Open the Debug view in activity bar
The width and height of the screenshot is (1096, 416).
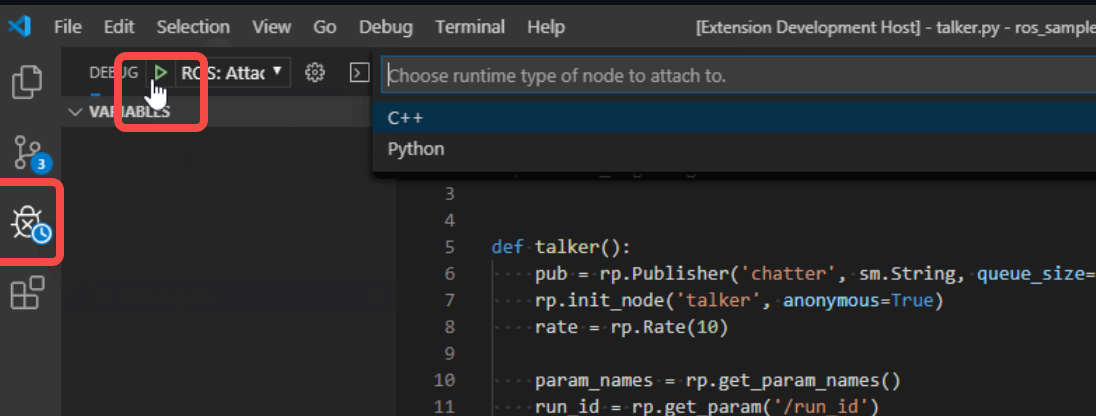pos(30,224)
